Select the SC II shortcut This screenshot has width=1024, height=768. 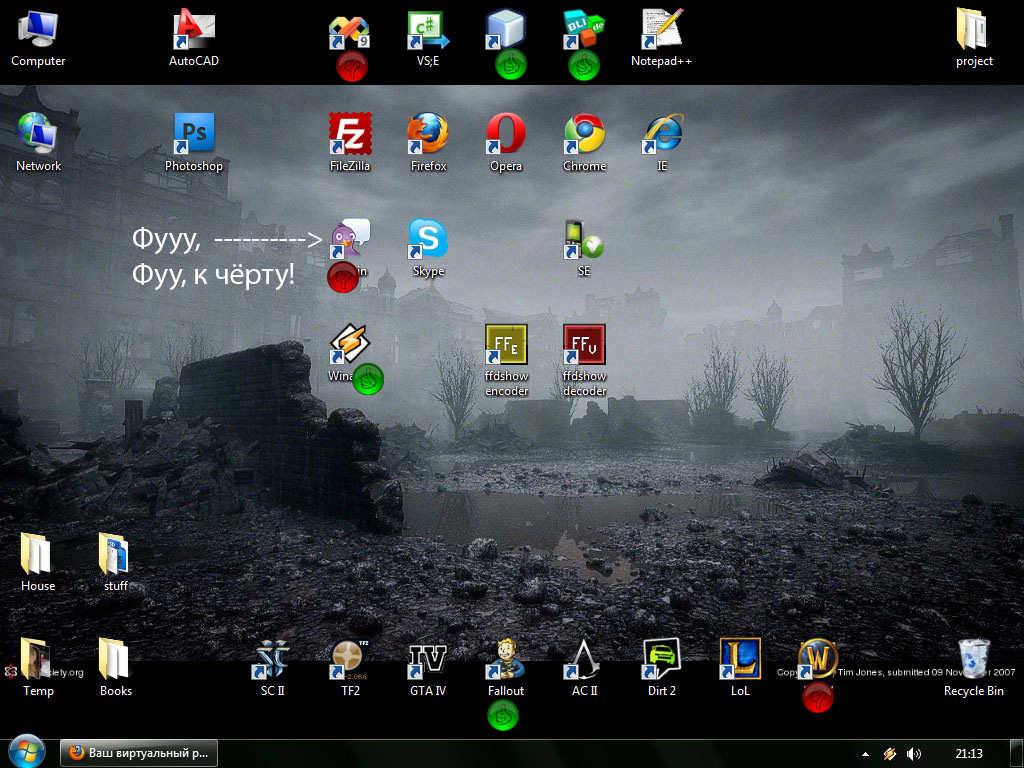[x=273, y=660]
